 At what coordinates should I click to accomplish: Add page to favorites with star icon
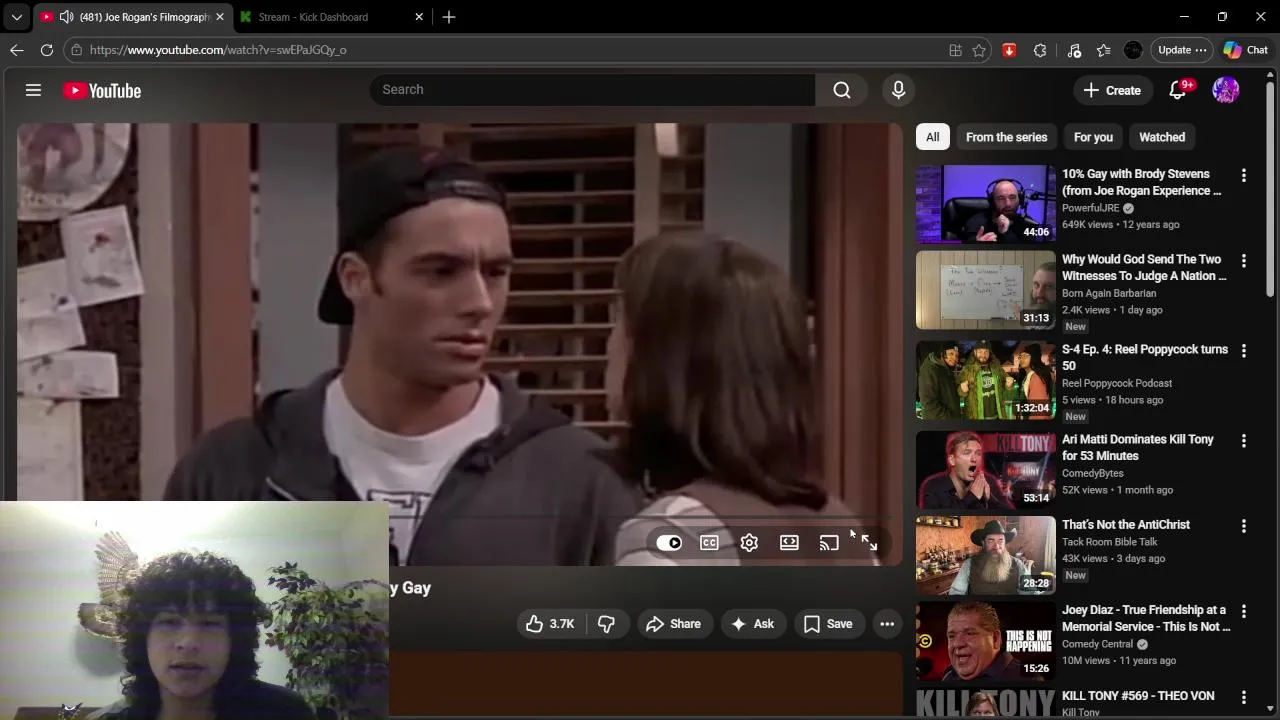click(980, 50)
